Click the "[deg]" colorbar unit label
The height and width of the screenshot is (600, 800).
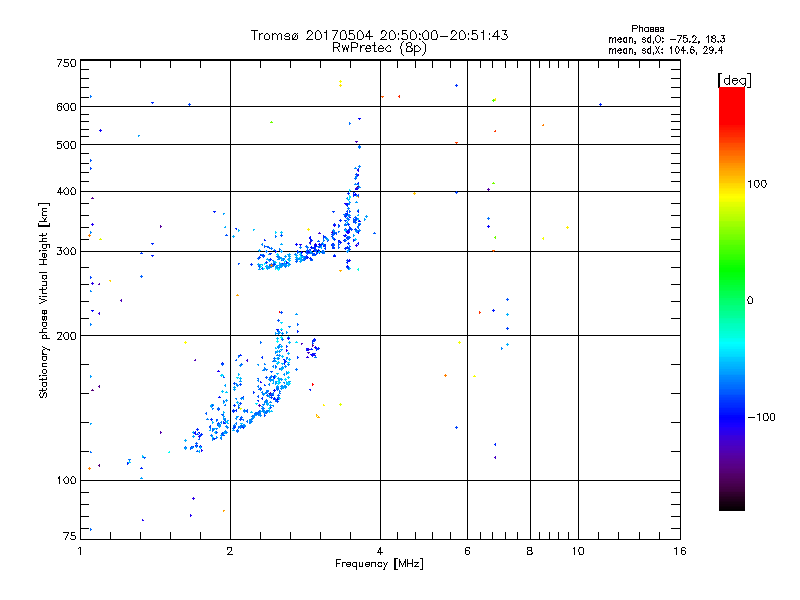pos(734,80)
